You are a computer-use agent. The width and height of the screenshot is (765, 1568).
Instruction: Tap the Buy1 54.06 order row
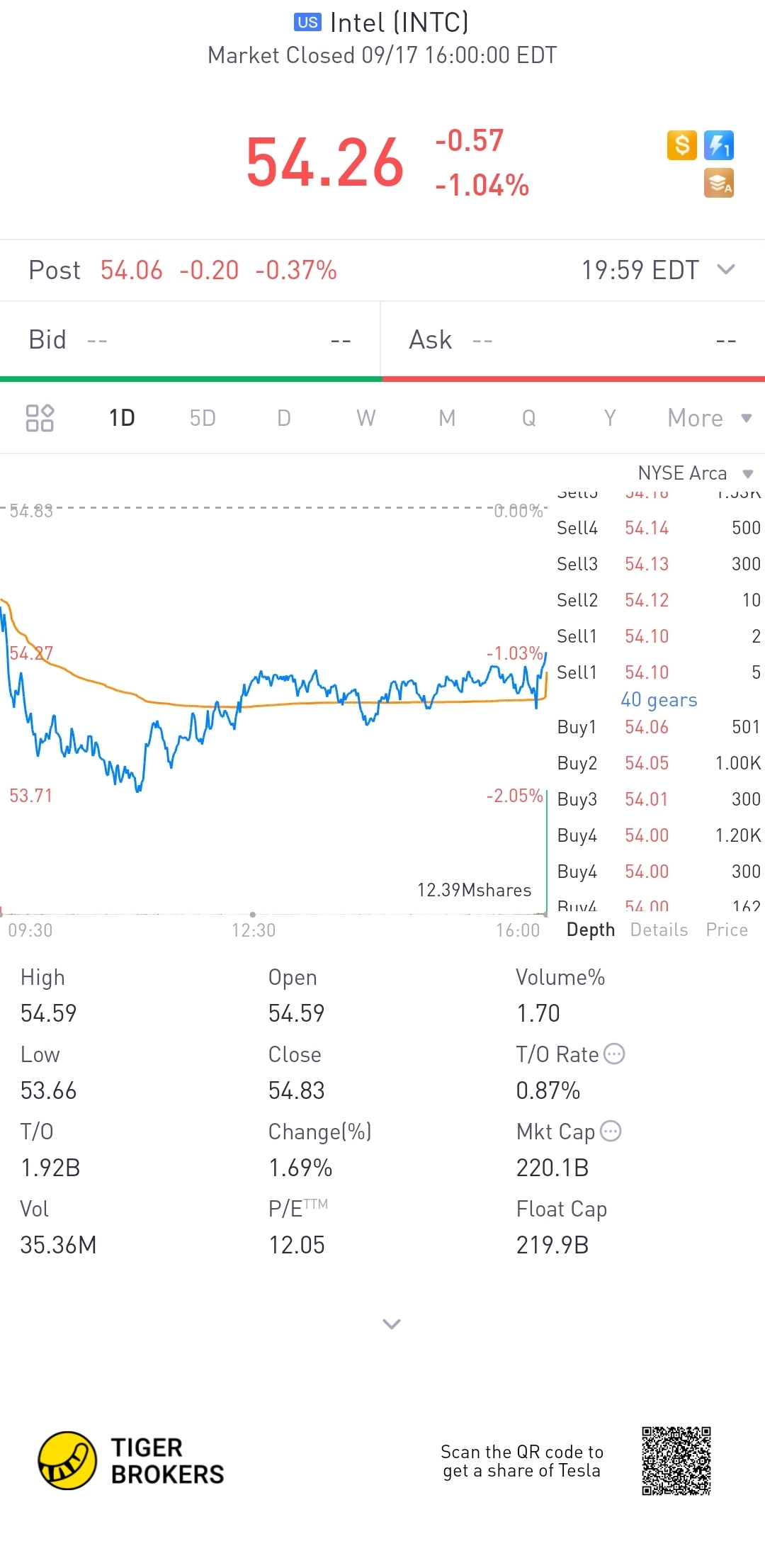point(658,727)
